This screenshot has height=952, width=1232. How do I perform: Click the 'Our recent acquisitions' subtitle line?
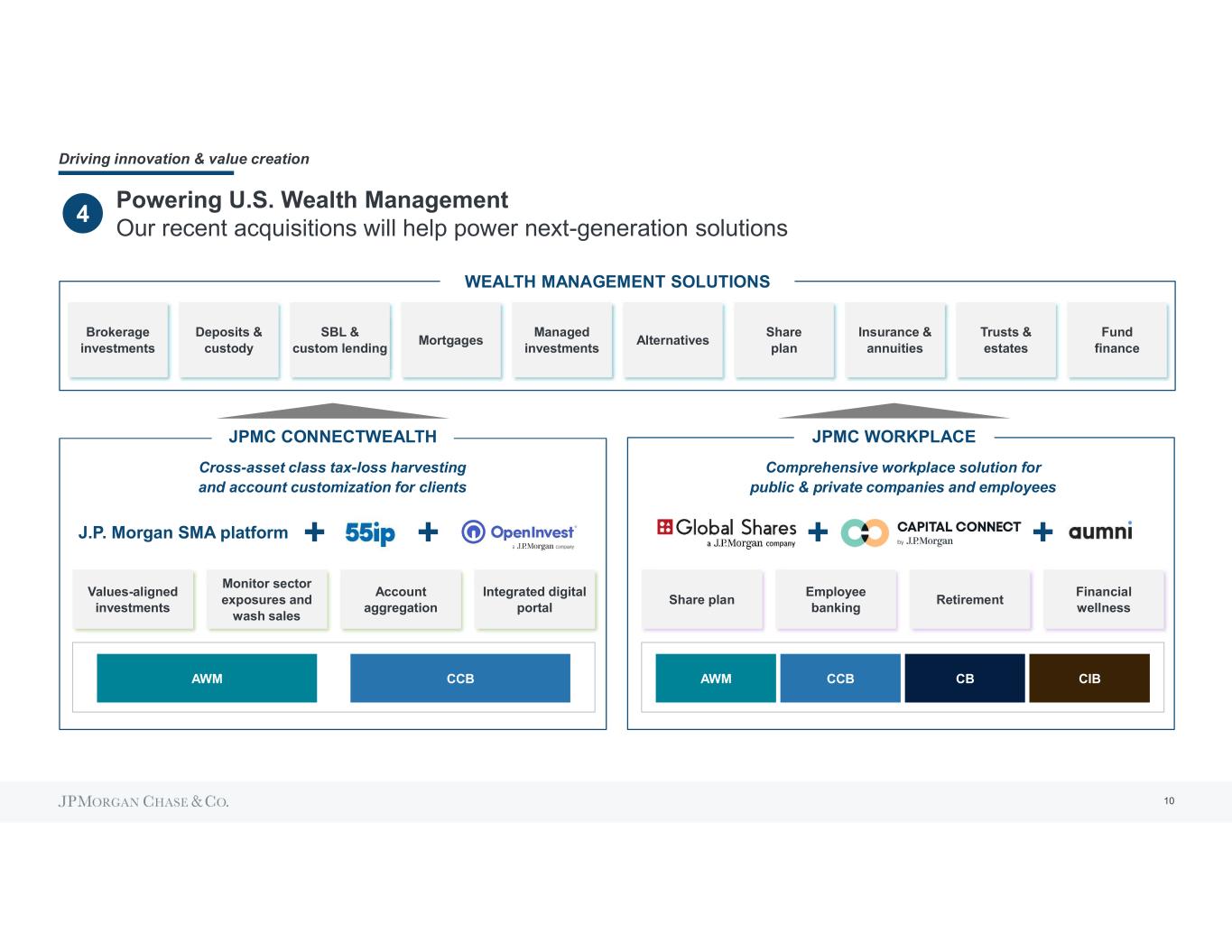click(452, 228)
